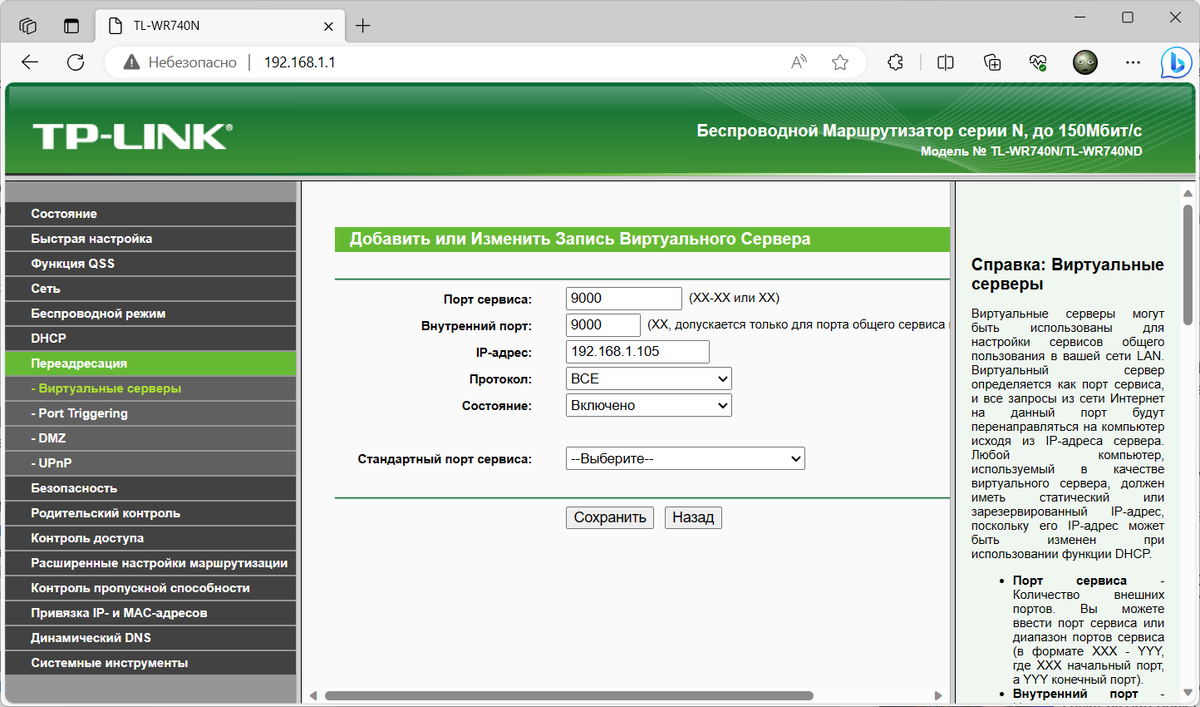Open the Состояние menu item

tap(151, 214)
